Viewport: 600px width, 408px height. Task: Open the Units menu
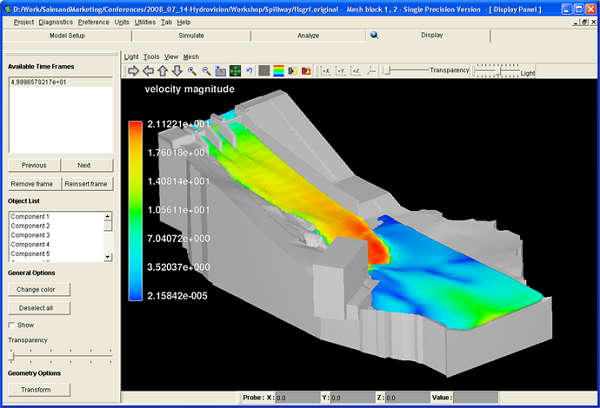tap(122, 22)
